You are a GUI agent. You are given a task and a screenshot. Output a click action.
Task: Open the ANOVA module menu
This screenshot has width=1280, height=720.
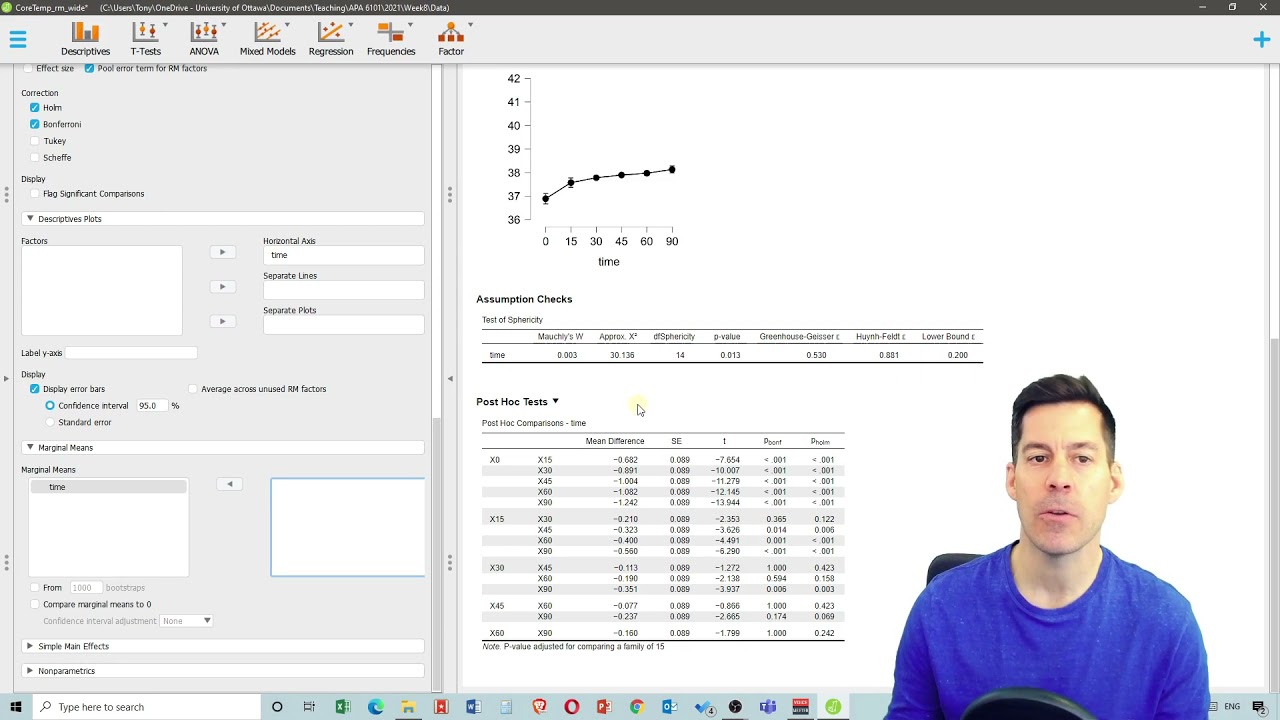[204, 39]
